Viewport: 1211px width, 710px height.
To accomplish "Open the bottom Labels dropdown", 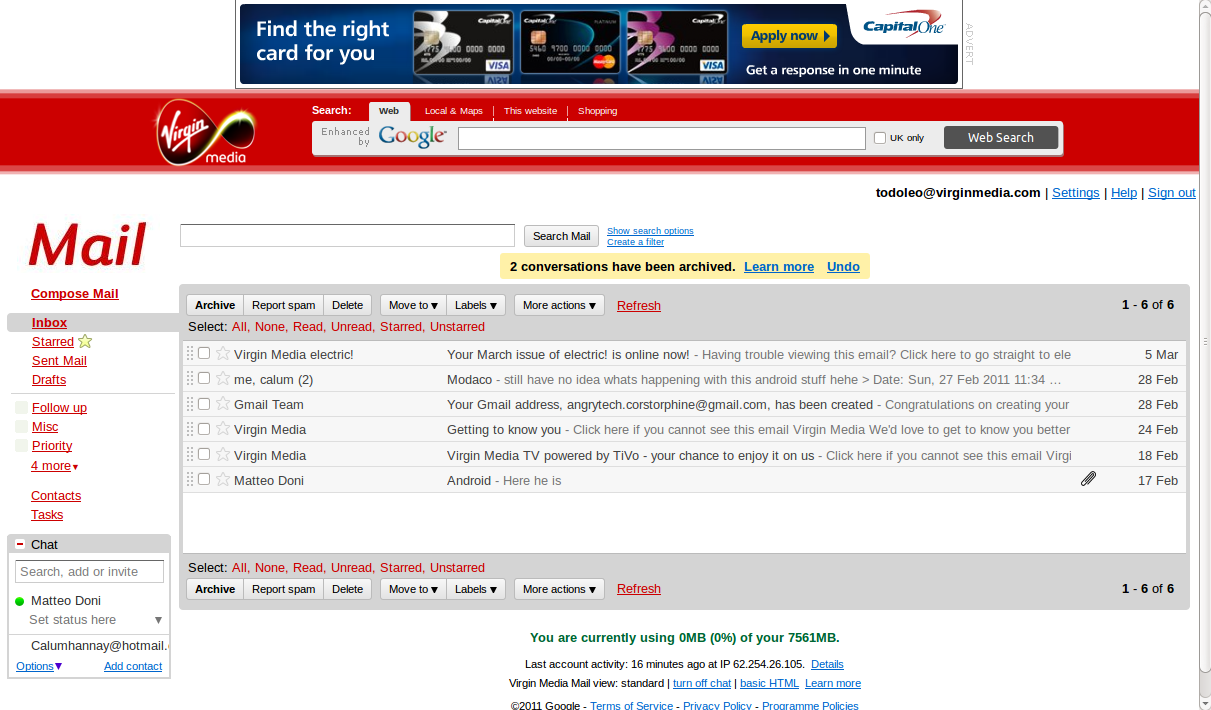I will pos(476,589).
